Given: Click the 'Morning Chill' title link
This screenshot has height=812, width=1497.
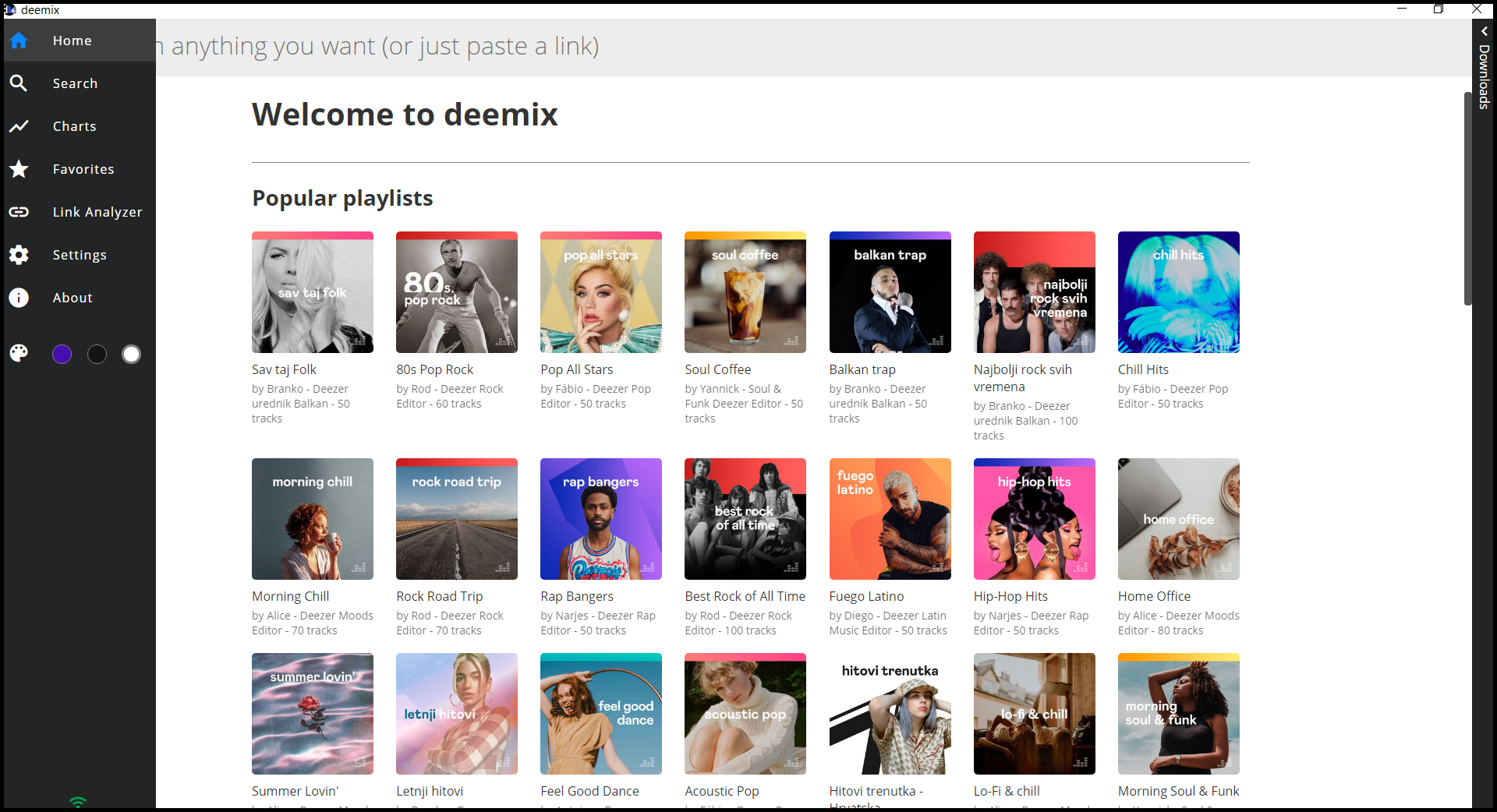Looking at the screenshot, I should tap(290, 596).
